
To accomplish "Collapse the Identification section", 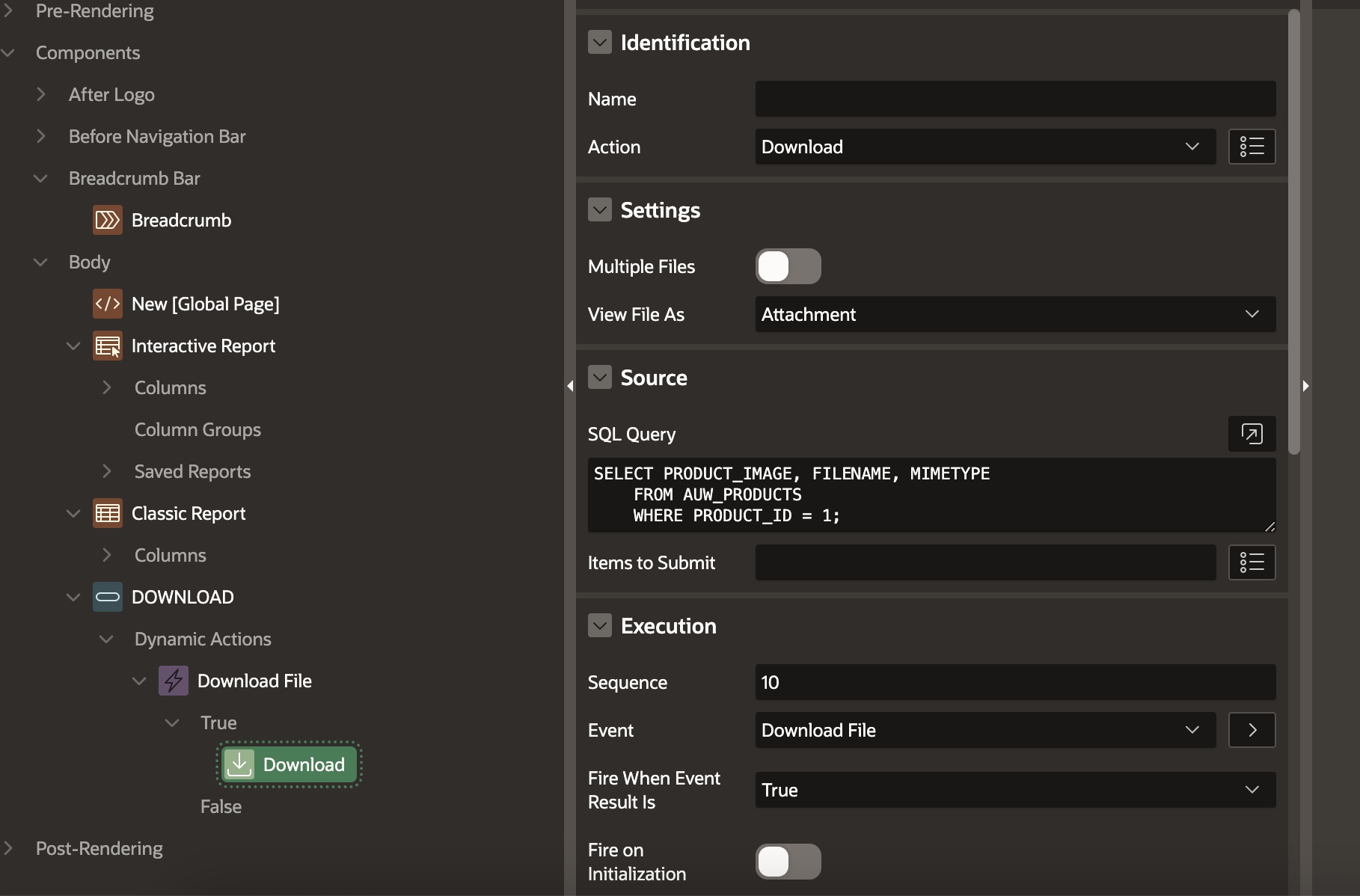I will [x=599, y=43].
